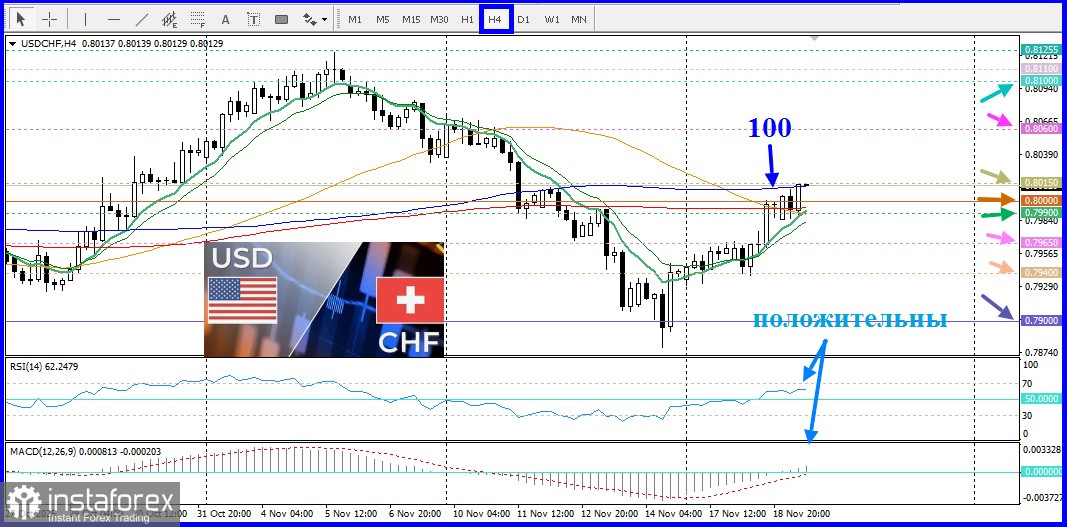Select the Arrows objects tool
Viewport: 1067px width, 527px height.
coord(310,19)
